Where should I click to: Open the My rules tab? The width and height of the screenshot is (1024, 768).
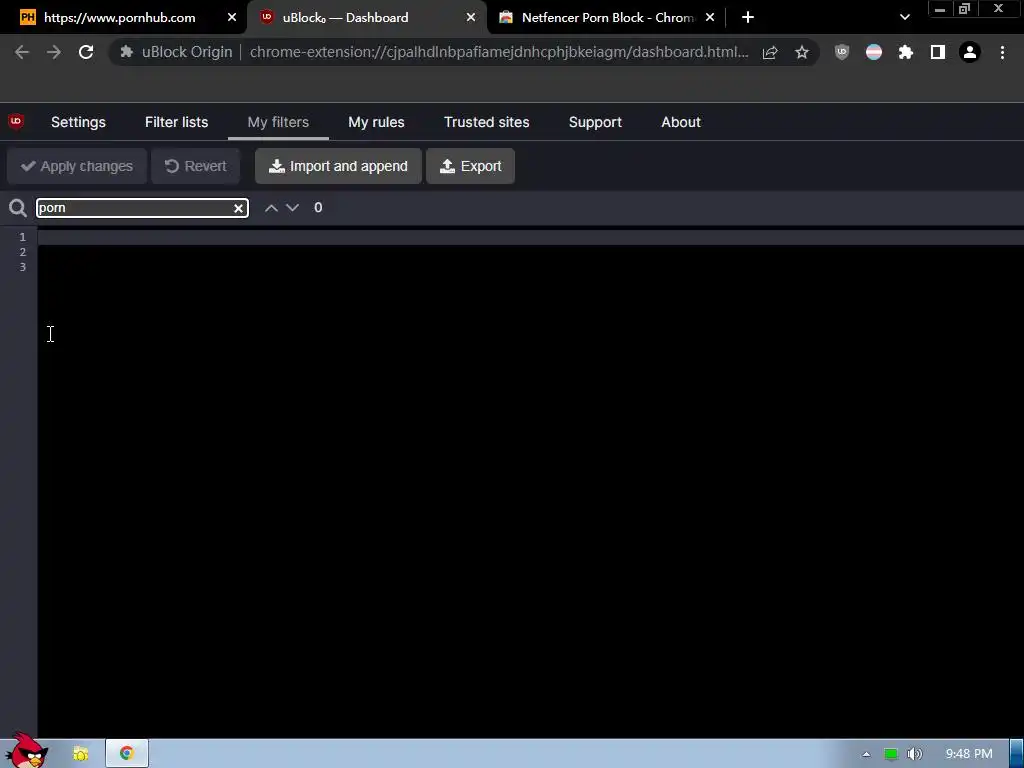click(376, 122)
